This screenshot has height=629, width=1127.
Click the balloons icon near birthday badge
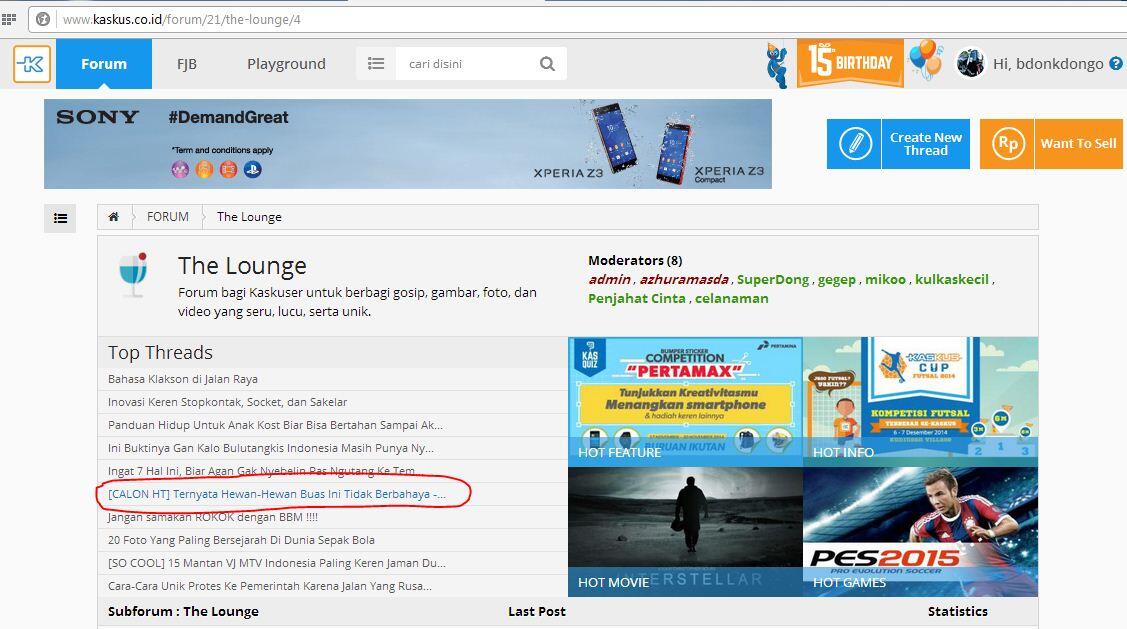(x=925, y=60)
